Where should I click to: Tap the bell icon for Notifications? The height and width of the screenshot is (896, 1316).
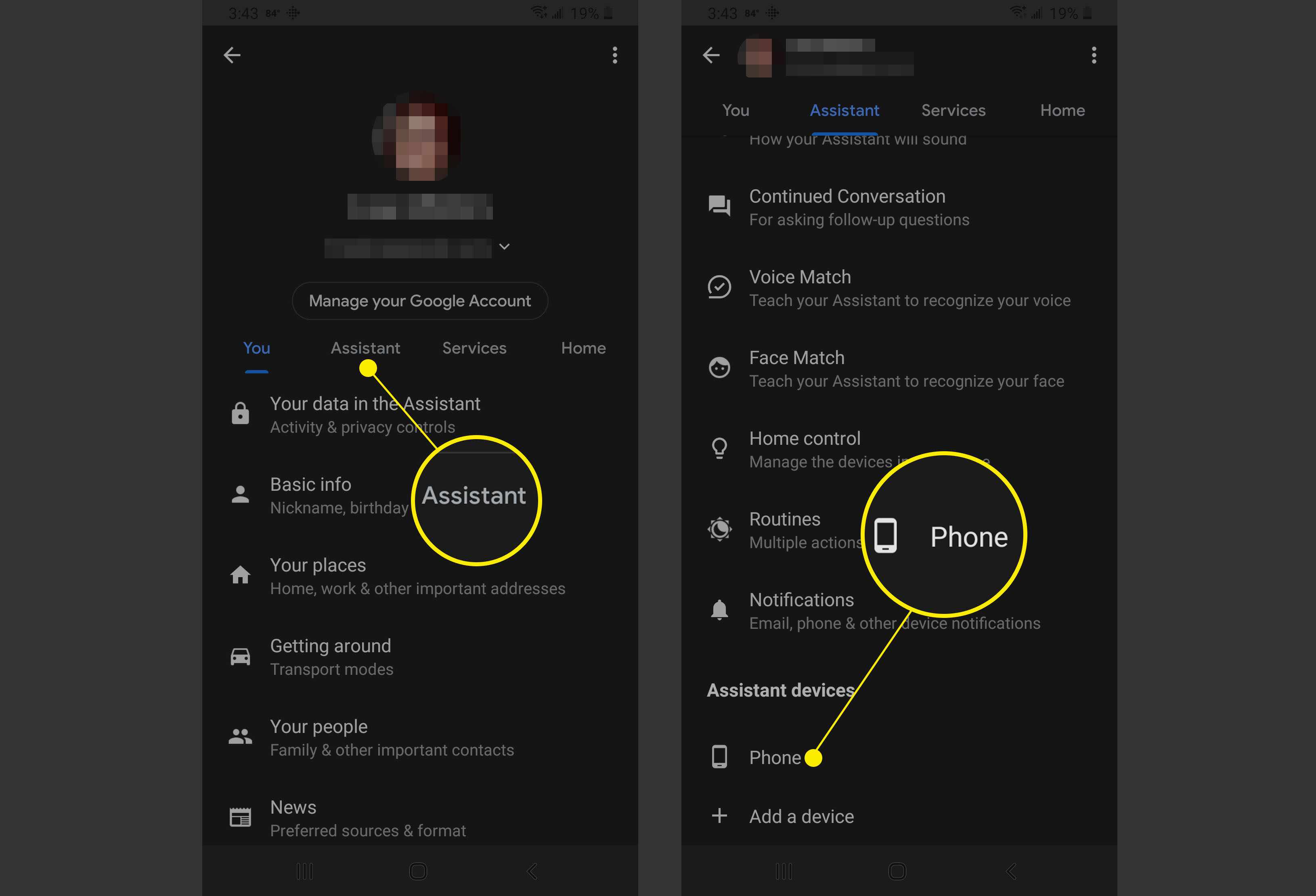pyautogui.click(x=719, y=610)
